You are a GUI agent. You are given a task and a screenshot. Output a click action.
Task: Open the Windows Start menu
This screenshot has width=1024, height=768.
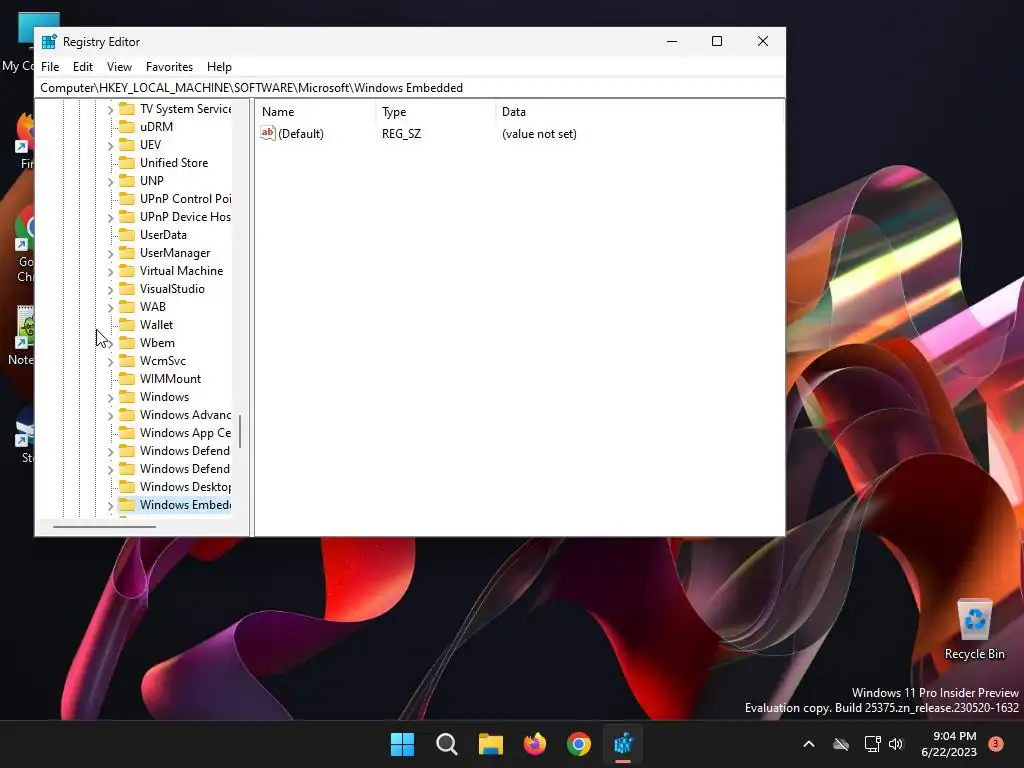pos(402,744)
